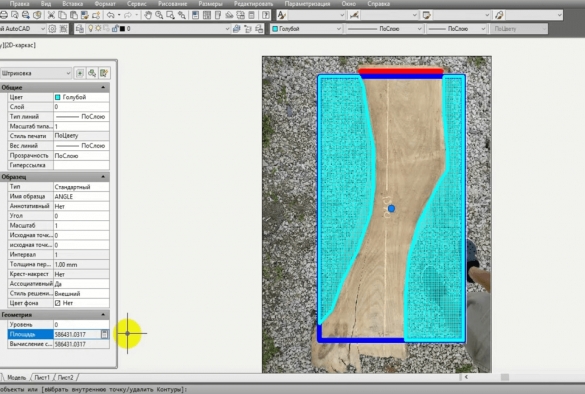Click the Undo arrow icon
Viewport: 585px width, 394px height.
(110, 15)
